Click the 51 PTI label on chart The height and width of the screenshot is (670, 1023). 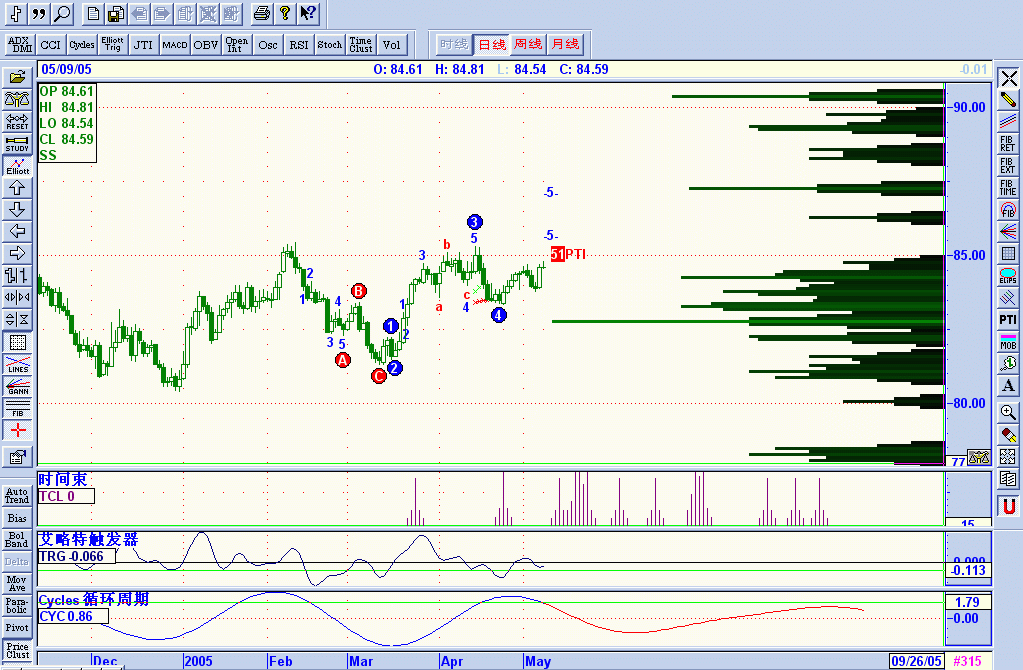click(x=568, y=254)
